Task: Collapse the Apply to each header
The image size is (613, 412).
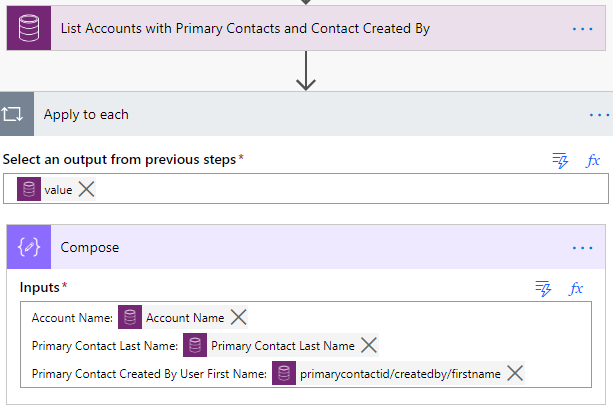Action: click(300, 114)
